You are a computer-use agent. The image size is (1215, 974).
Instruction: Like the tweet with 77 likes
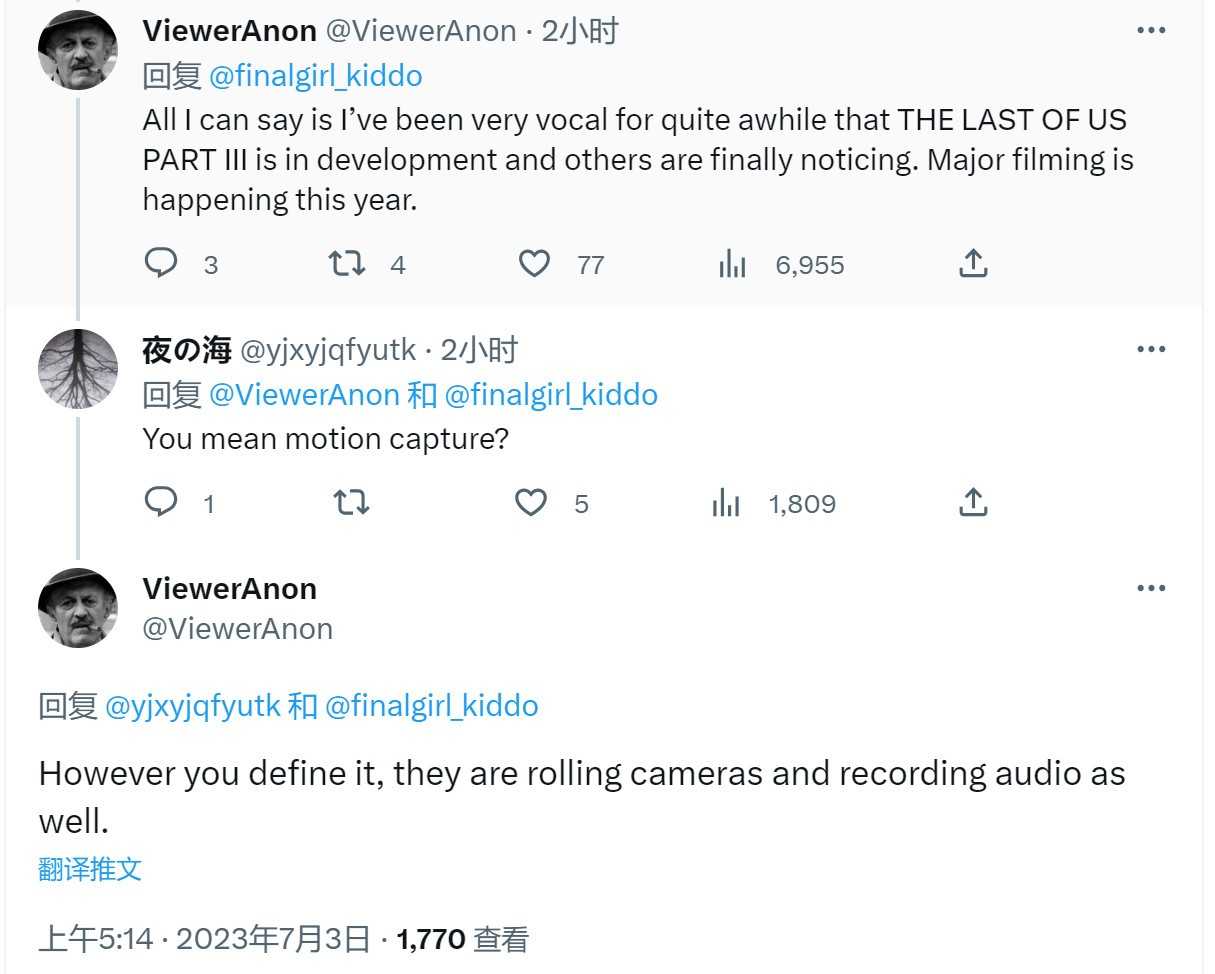tap(535, 263)
